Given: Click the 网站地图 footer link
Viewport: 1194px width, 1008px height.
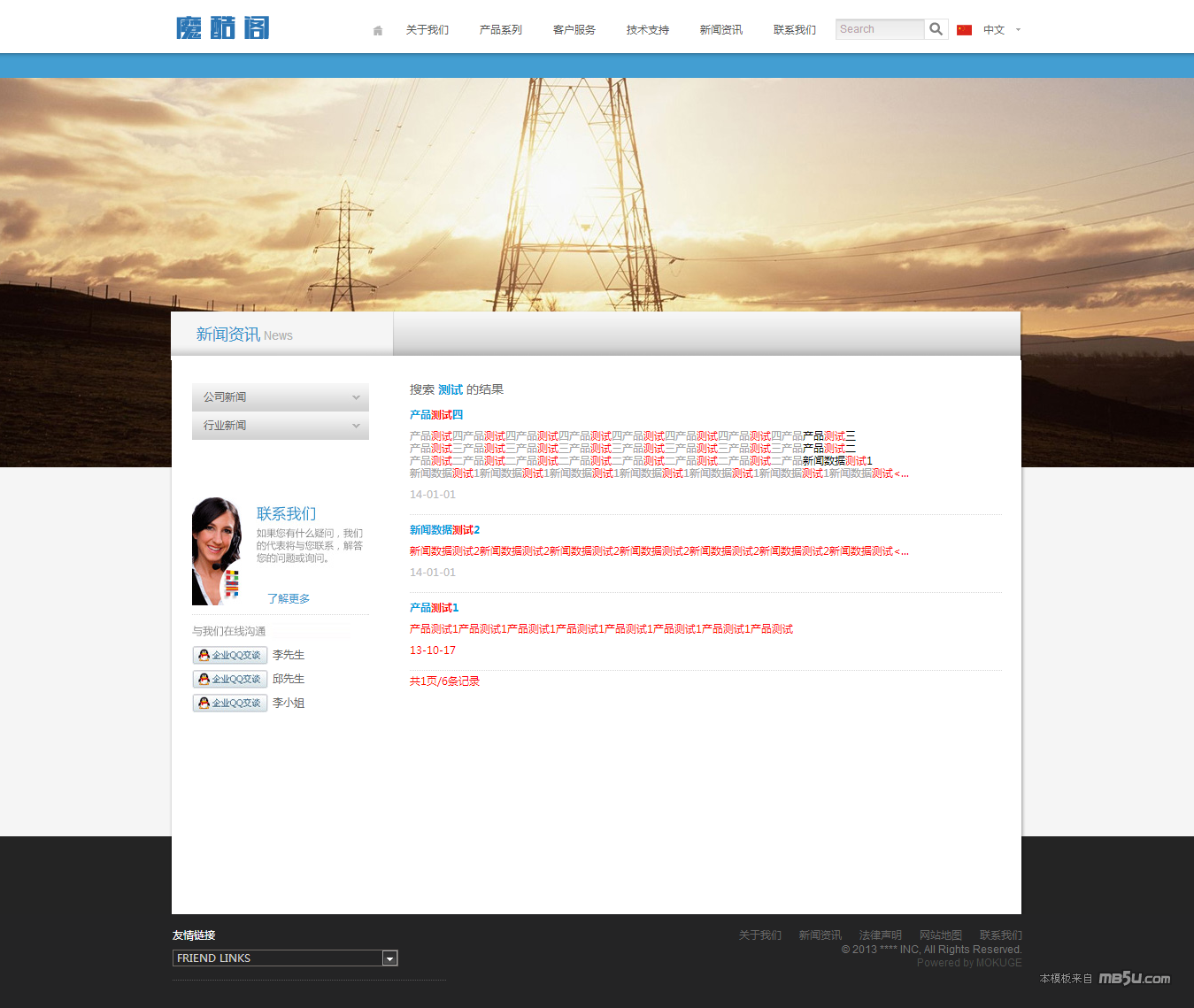Looking at the screenshot, I should click(940, 935).
